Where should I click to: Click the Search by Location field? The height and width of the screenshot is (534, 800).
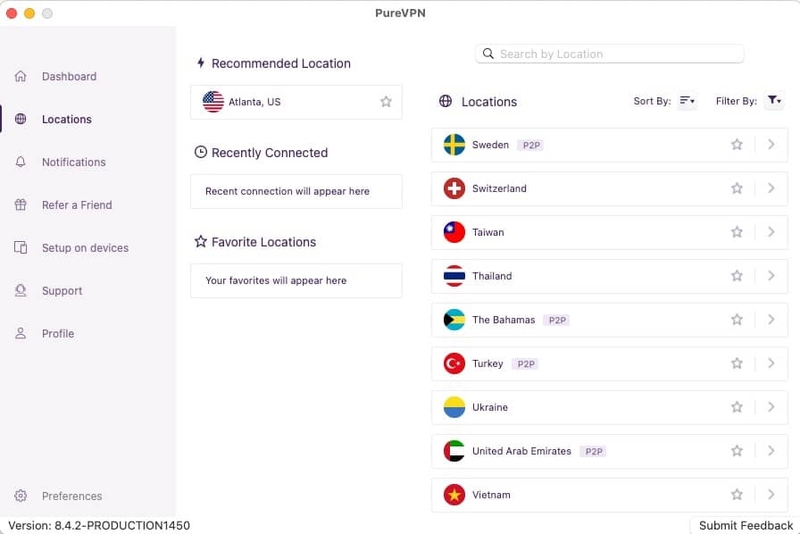pyautogui.click(x=609, y=54)
